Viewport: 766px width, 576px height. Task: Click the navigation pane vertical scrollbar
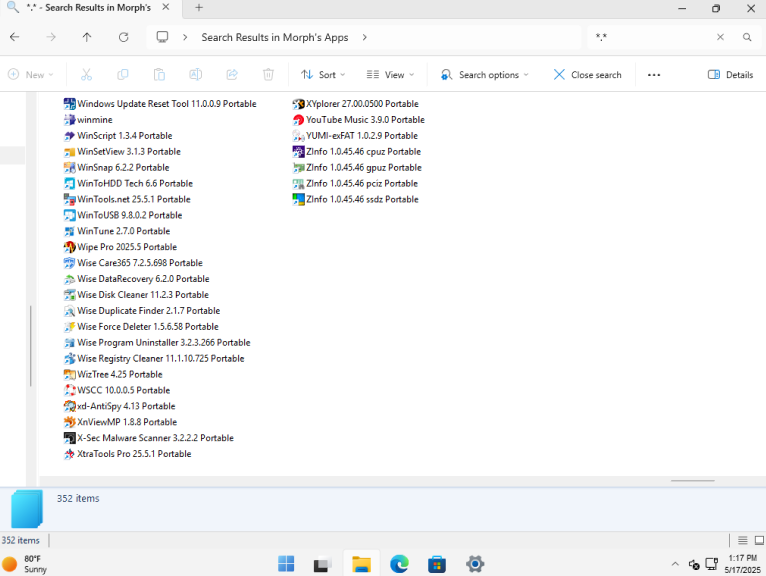click(x=31, y=345)
